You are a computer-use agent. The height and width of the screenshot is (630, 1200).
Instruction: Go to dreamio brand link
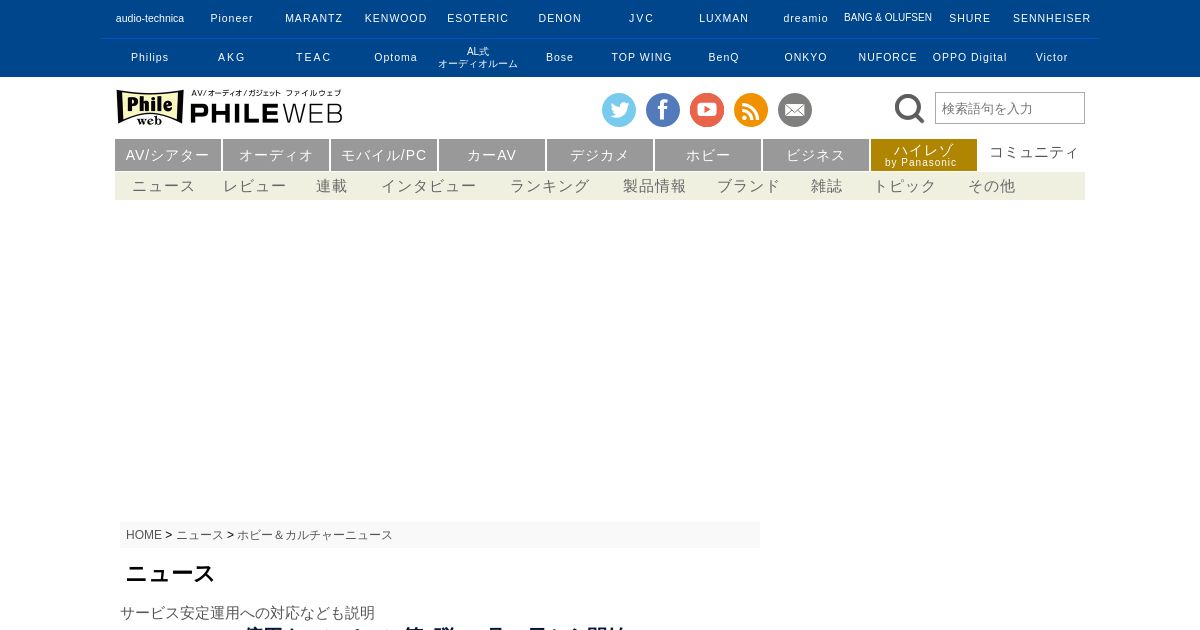tap(806, 18)
